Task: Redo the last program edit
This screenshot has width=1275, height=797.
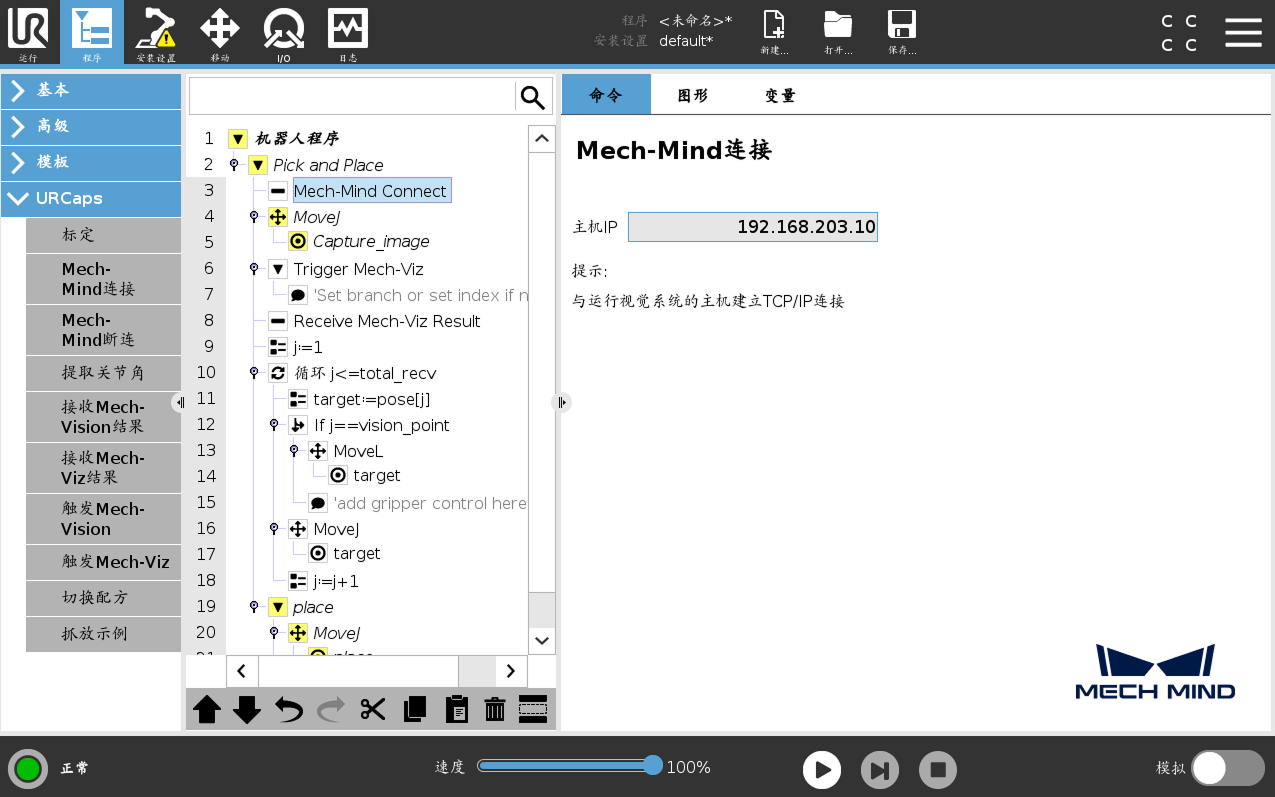Action: (x=330, y=709)
